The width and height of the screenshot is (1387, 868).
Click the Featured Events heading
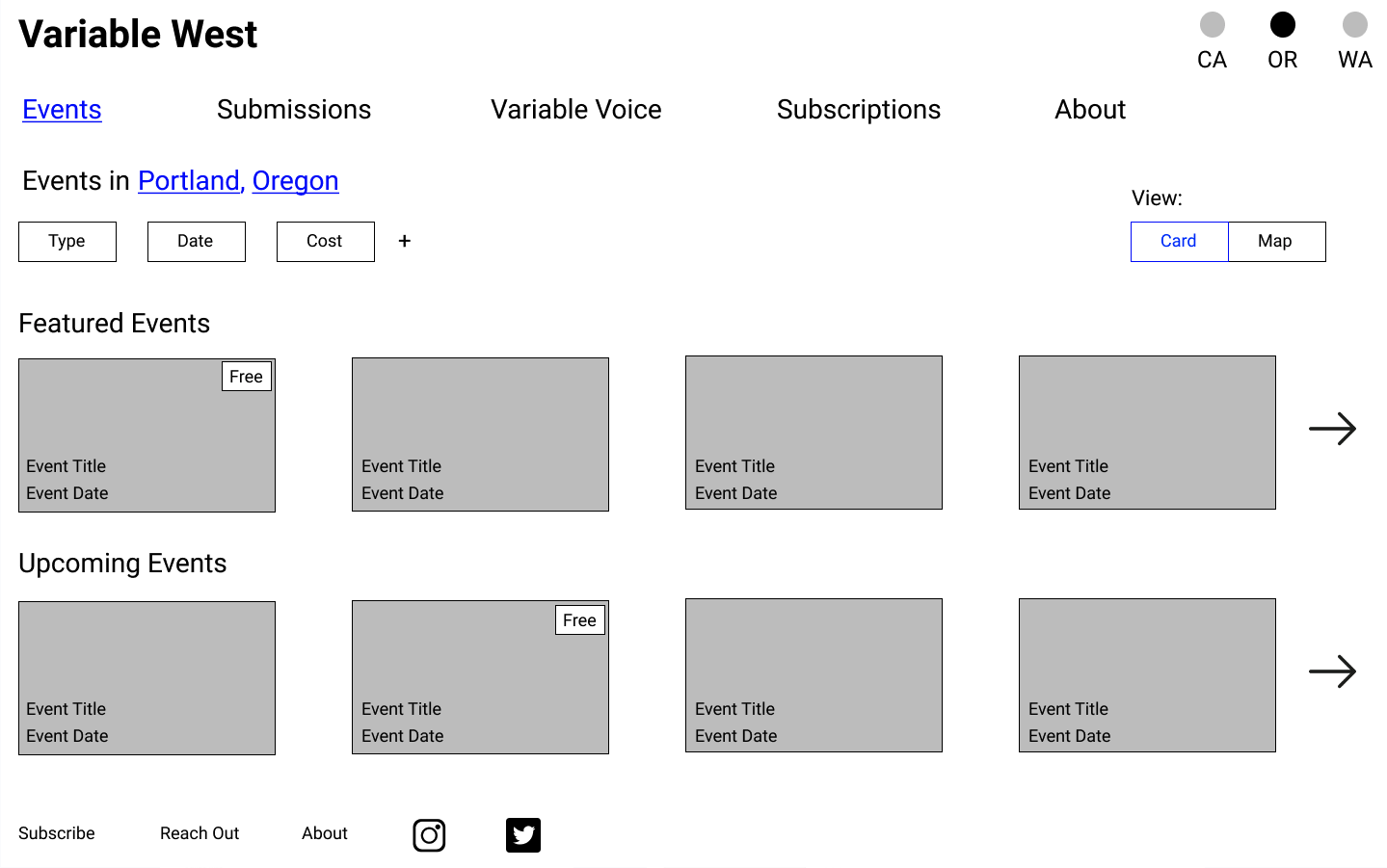coord(115,324)
